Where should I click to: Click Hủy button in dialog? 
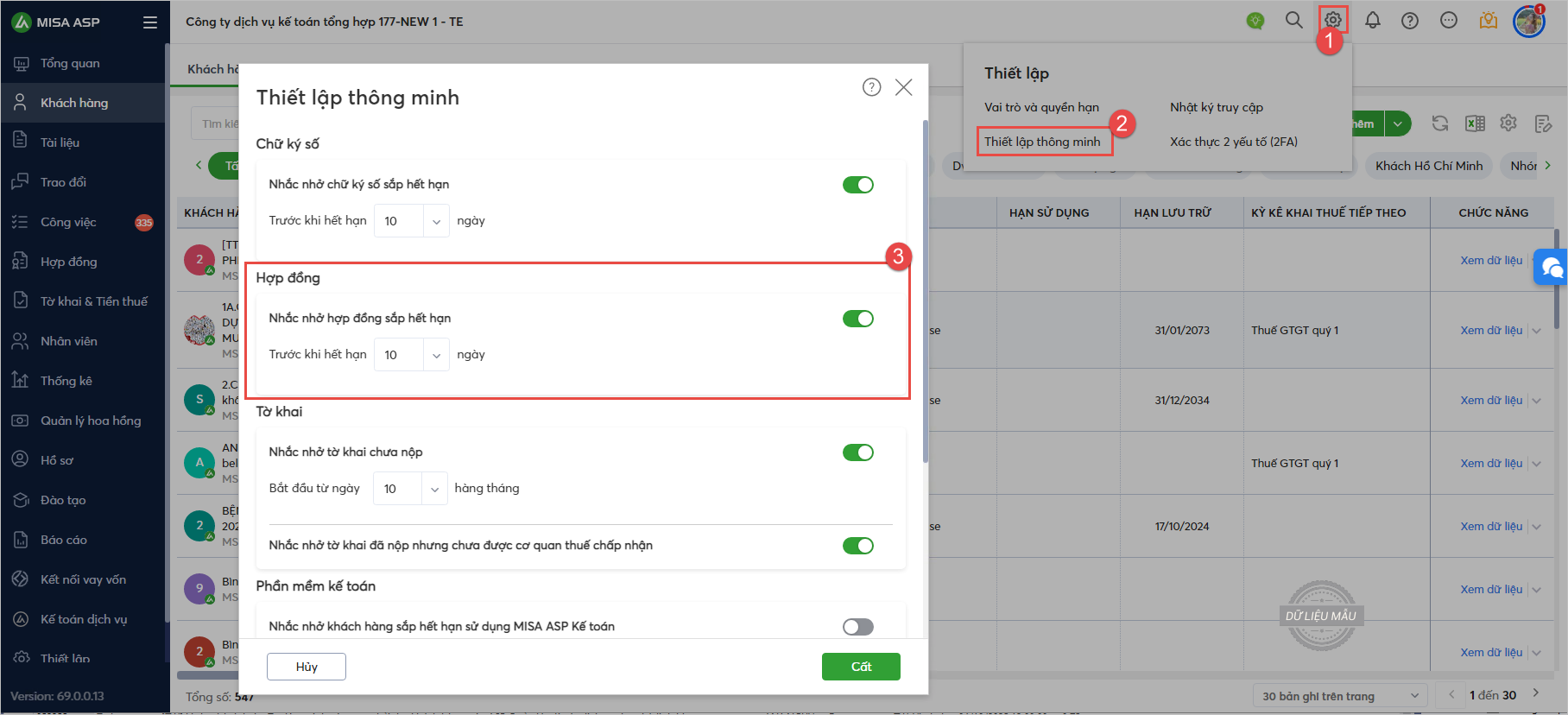[307, 667]
